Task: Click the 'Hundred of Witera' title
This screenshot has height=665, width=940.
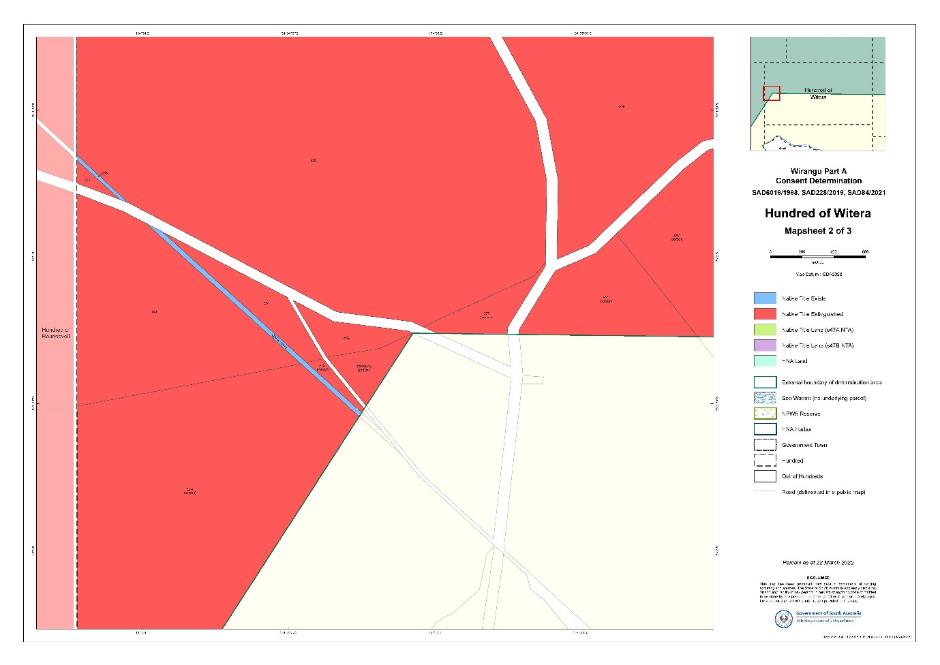Action: [x=818, y=213]
